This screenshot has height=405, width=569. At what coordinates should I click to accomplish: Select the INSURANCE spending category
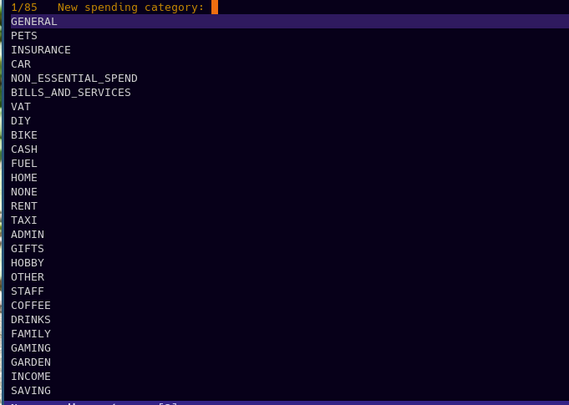tap(41, 50)
